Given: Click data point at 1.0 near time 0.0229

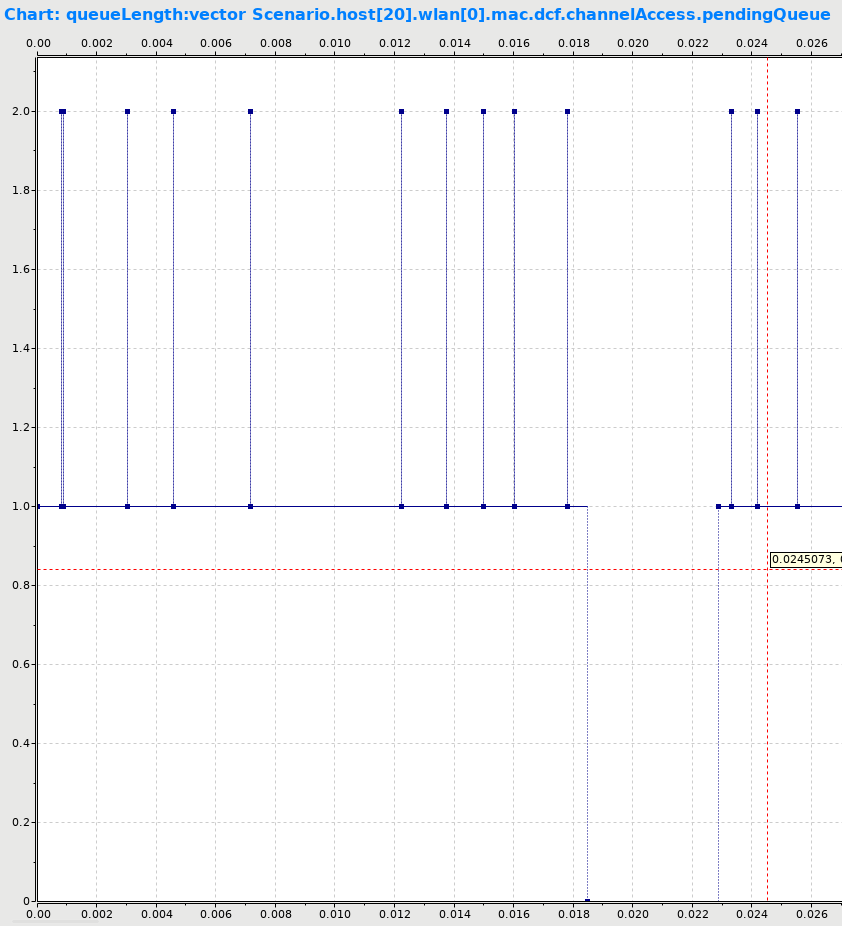Looking at the screenshot, I should 719,507.
